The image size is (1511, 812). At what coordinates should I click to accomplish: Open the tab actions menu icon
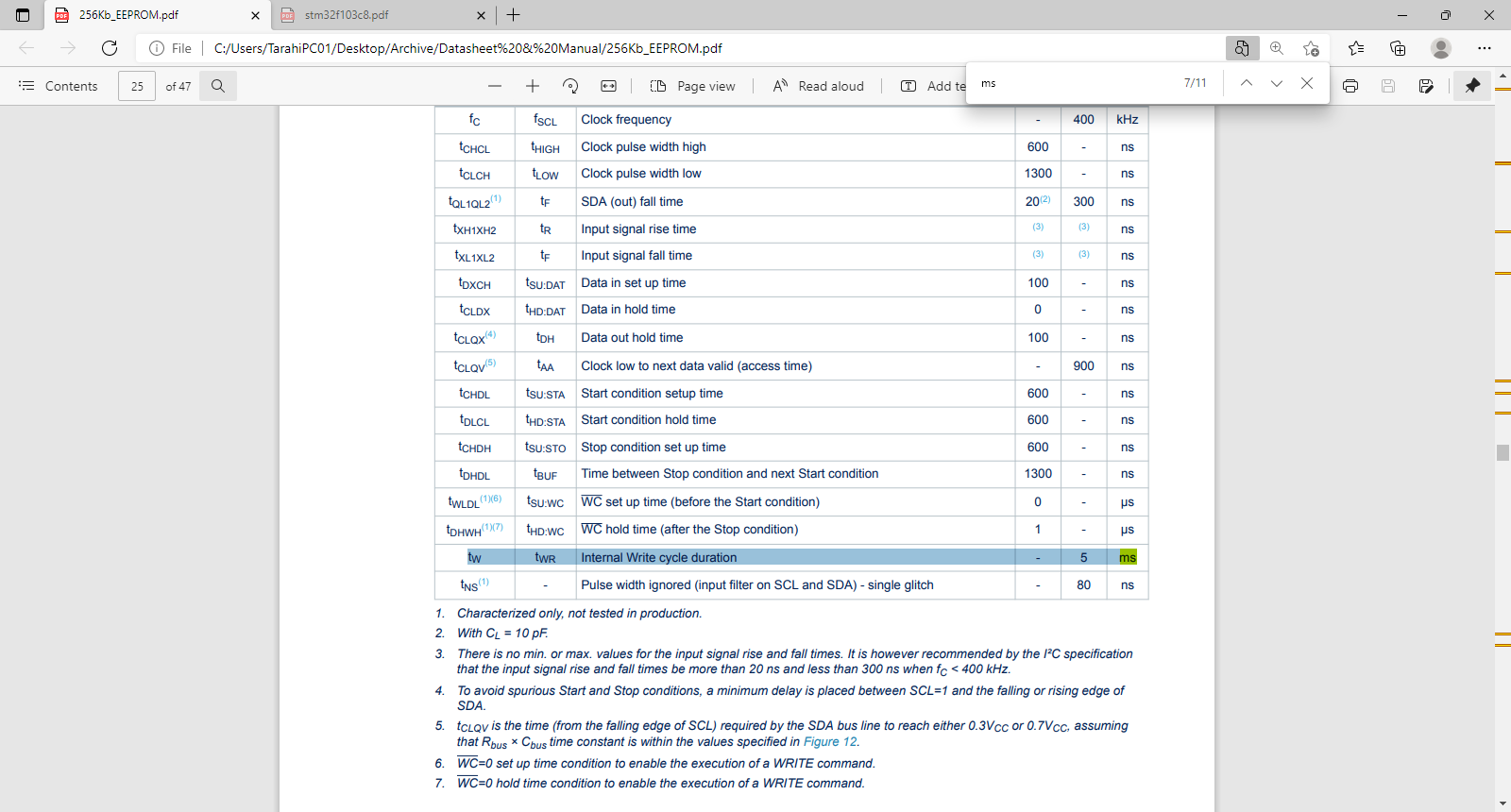point(23,15)
